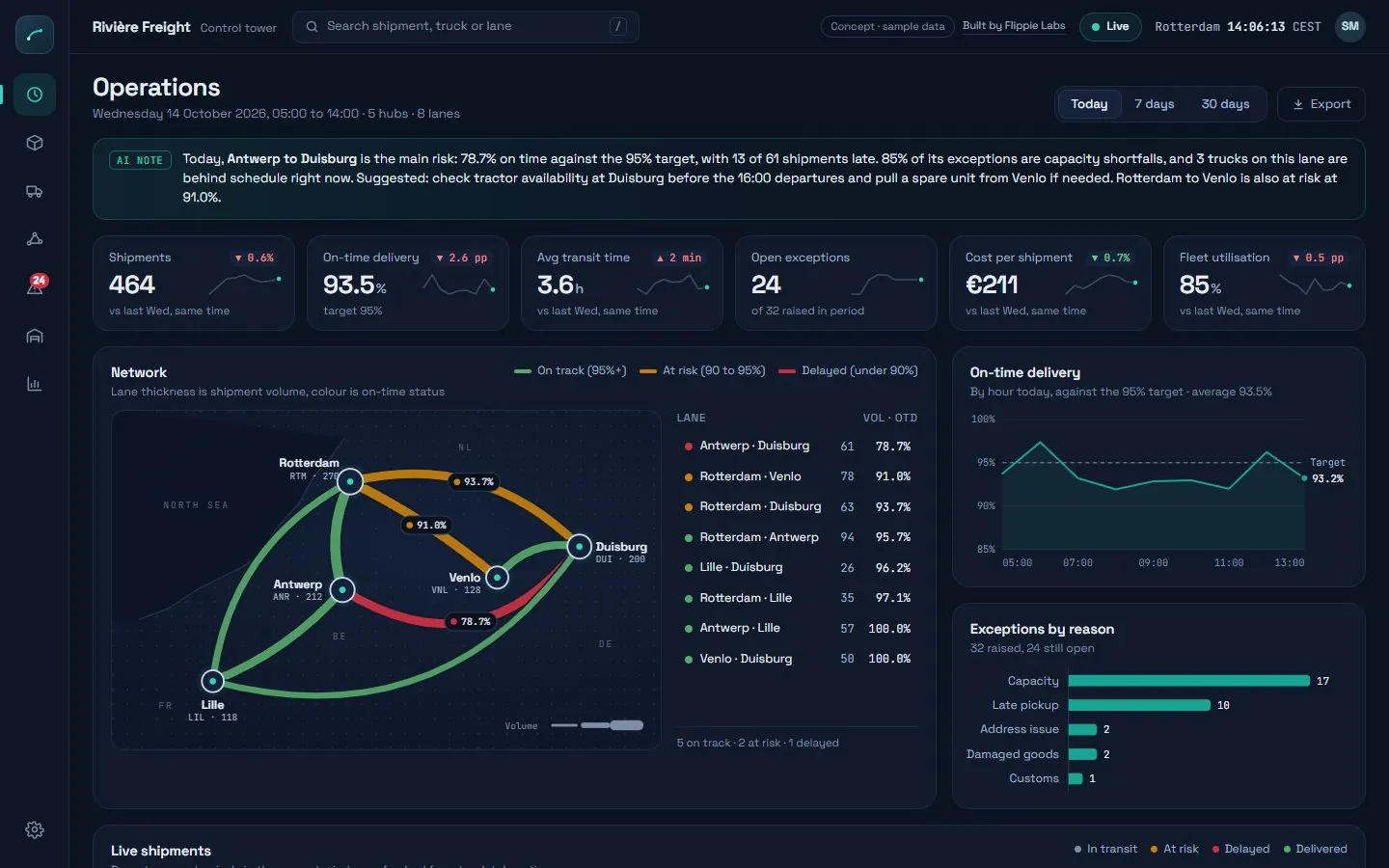Toggle the In transit legend filter
This screenshot has height=868, width=1389.
click(1105, 849)
